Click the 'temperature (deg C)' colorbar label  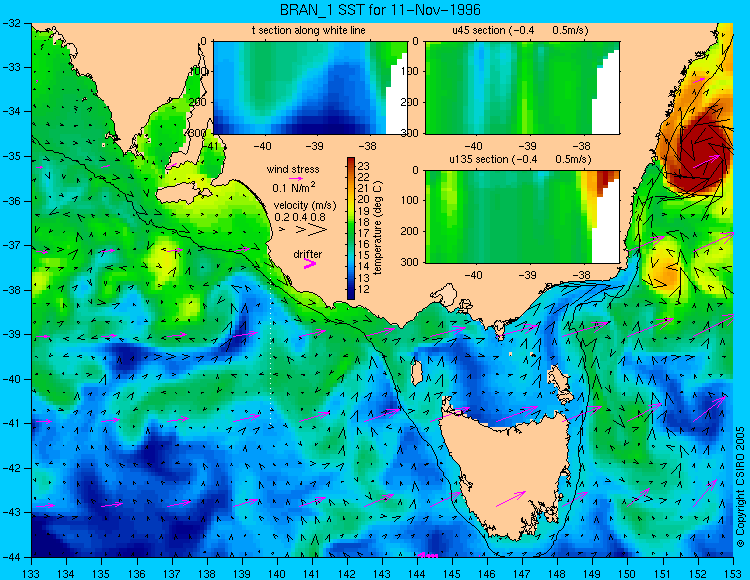[x=378, y=228]
